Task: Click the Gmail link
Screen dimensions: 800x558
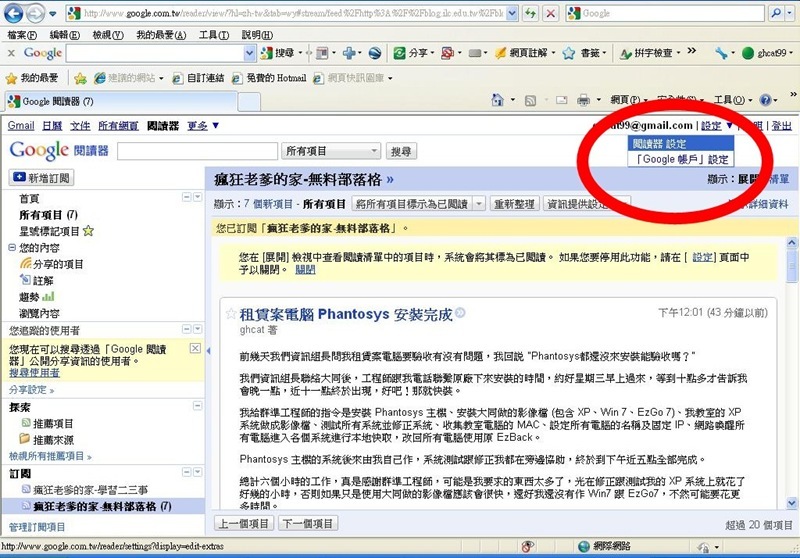Action: [x=21, y=125]
